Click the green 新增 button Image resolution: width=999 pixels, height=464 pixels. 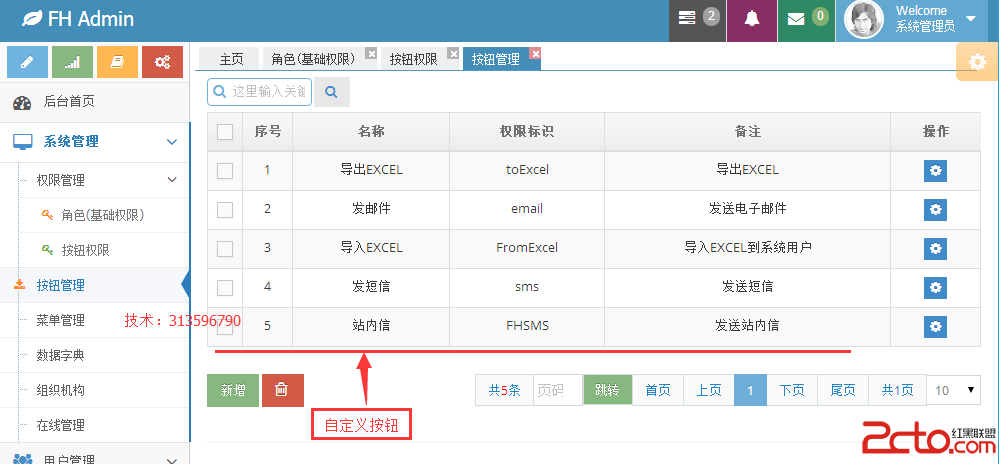(233, 390)
